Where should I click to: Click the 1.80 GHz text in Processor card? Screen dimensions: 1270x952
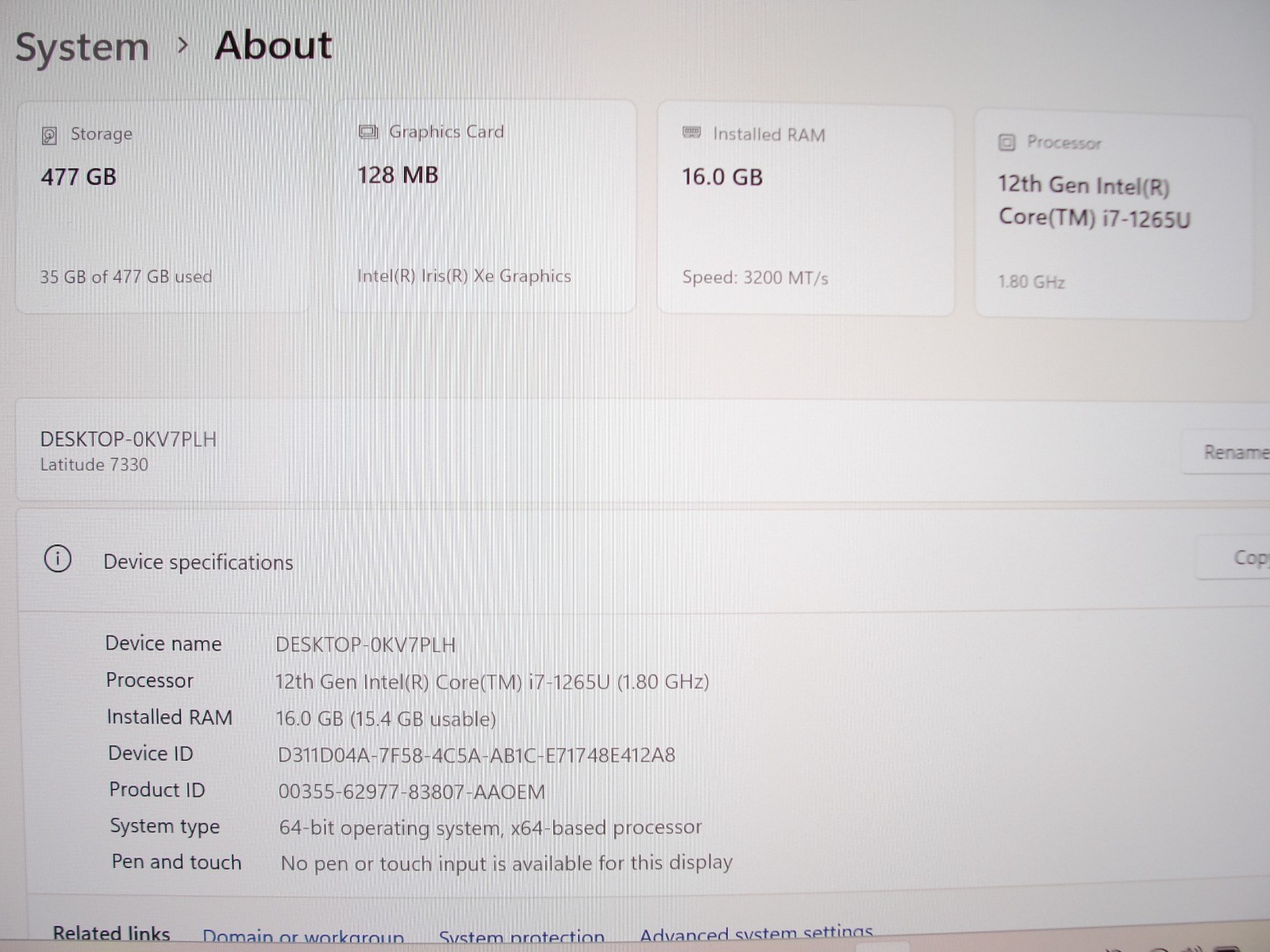[x=1031, y=282]
